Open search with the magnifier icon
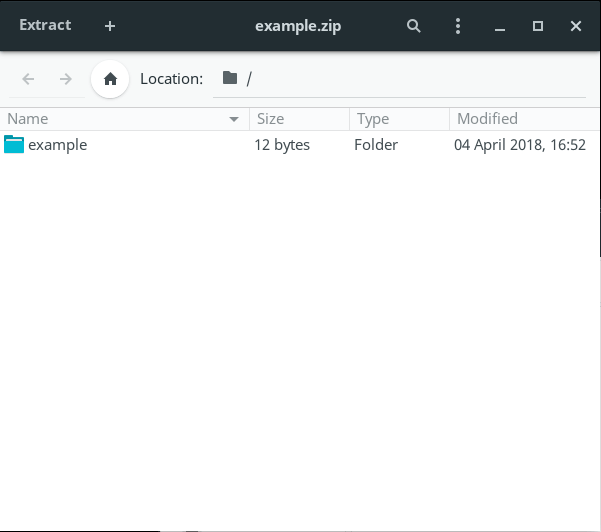The height and width of the screenshot is (532, 601). [414, 26]
